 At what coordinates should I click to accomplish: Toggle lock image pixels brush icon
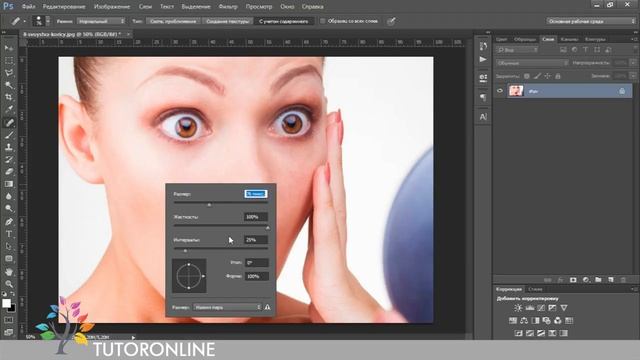(x=537, y=76)
